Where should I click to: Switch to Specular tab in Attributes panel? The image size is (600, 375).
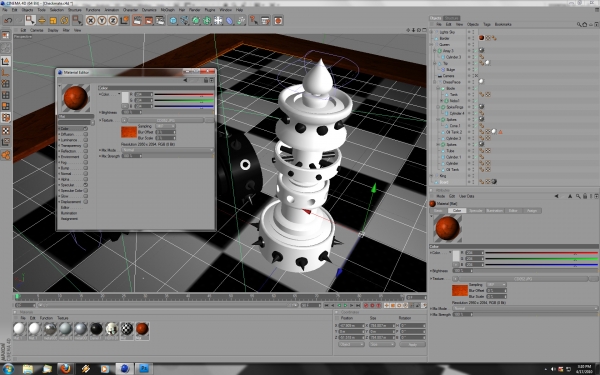[x=476, y=210]
